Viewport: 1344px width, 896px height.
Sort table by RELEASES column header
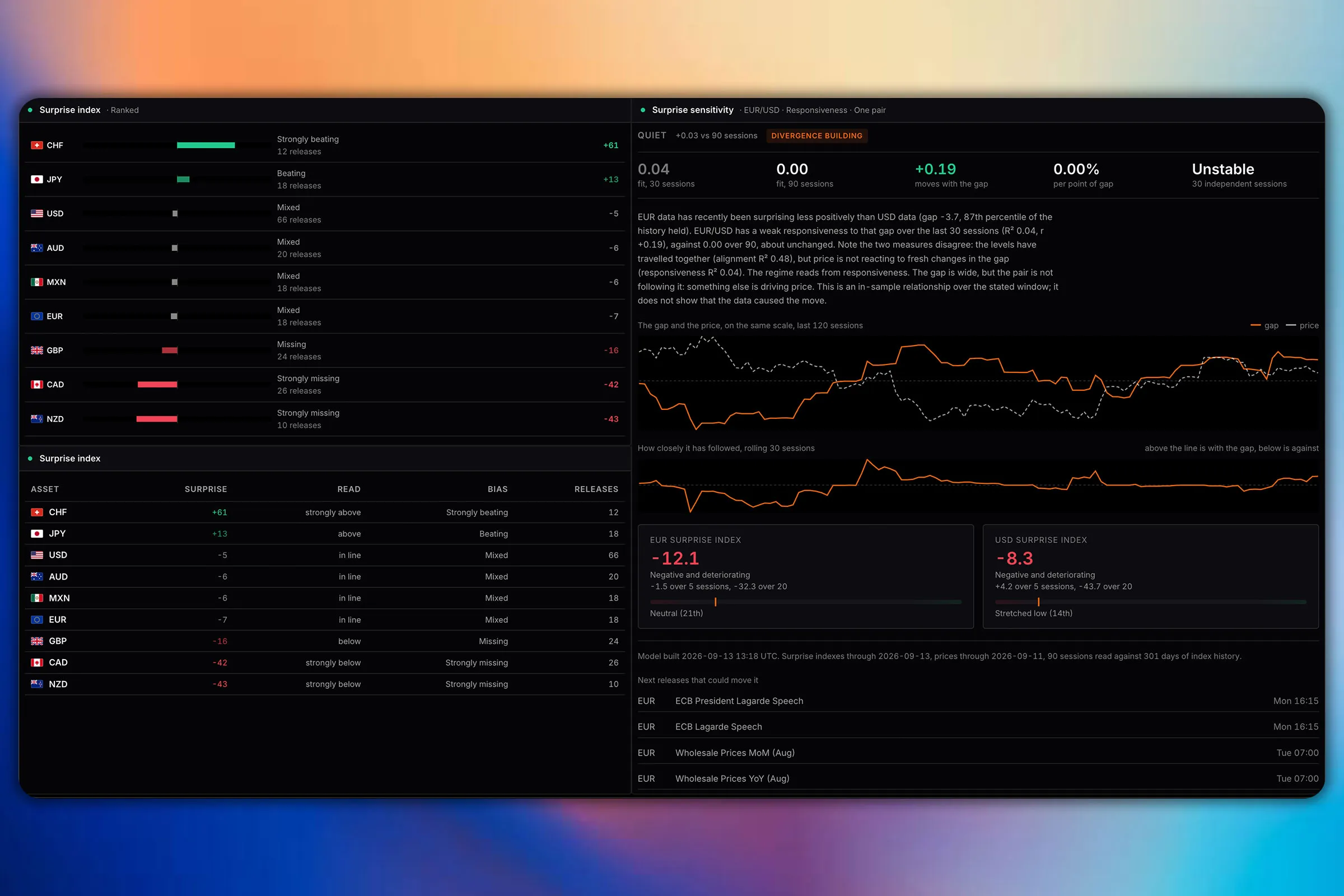coord(596,489)
